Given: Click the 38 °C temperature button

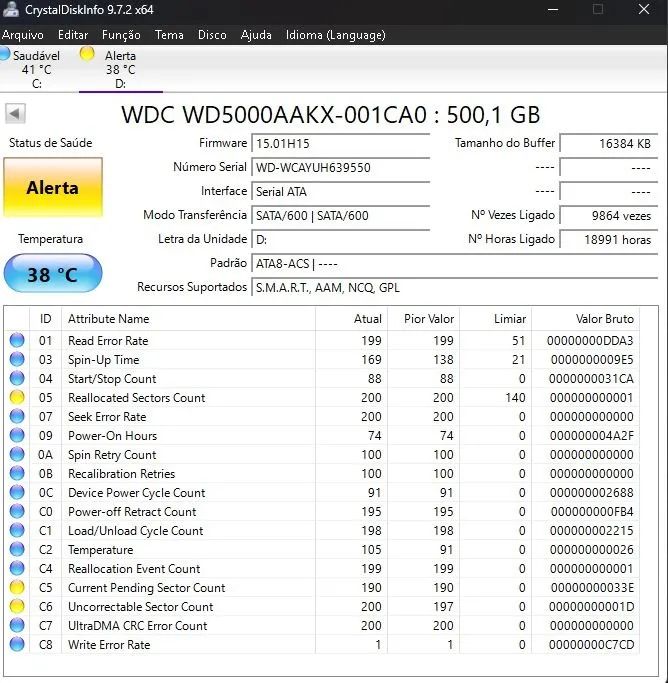Looking at the screenshot, I should [53, 274].
